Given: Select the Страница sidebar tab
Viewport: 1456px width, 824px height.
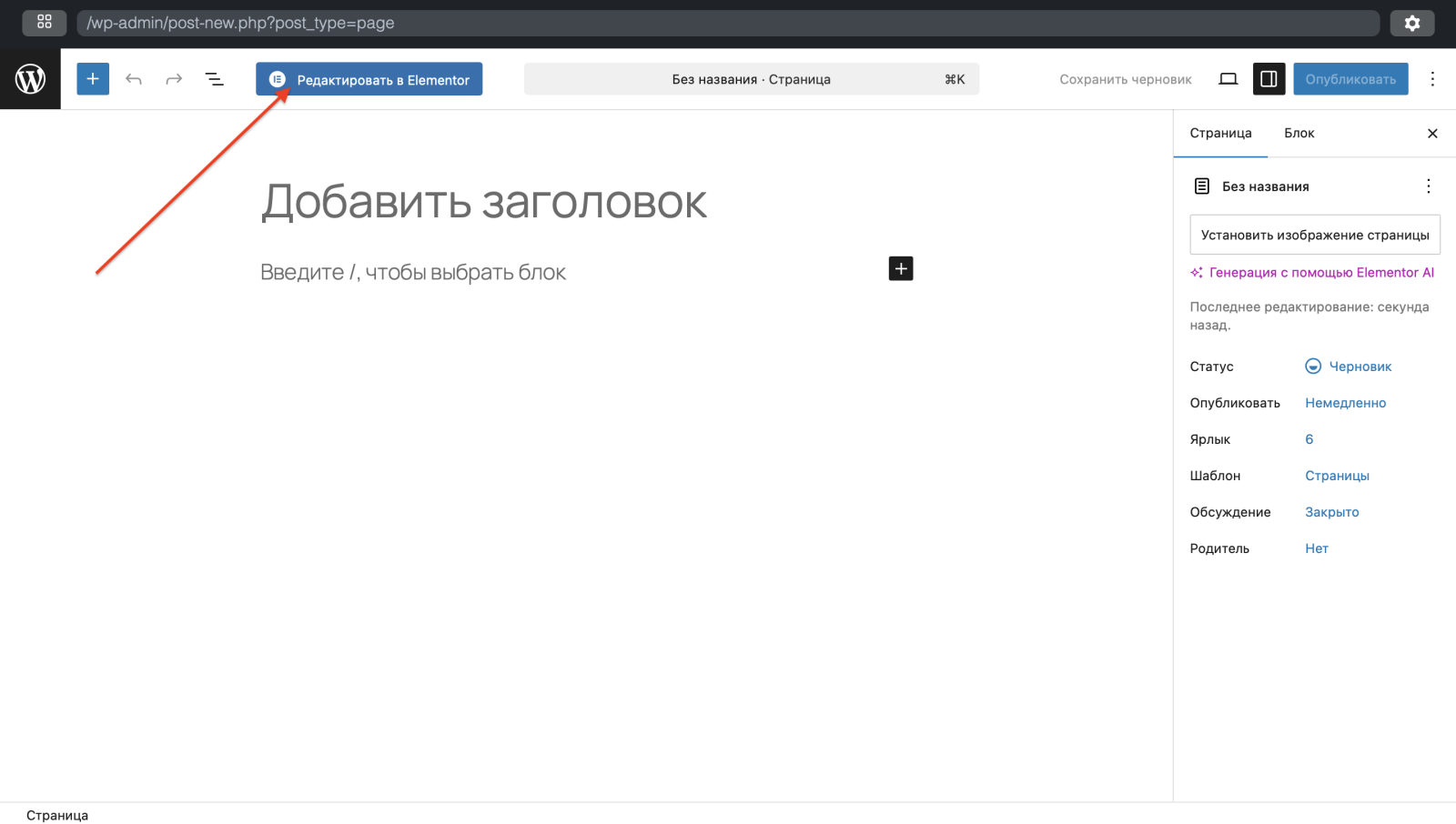Looking at the screenshot, I should [x=1220, y=133].
